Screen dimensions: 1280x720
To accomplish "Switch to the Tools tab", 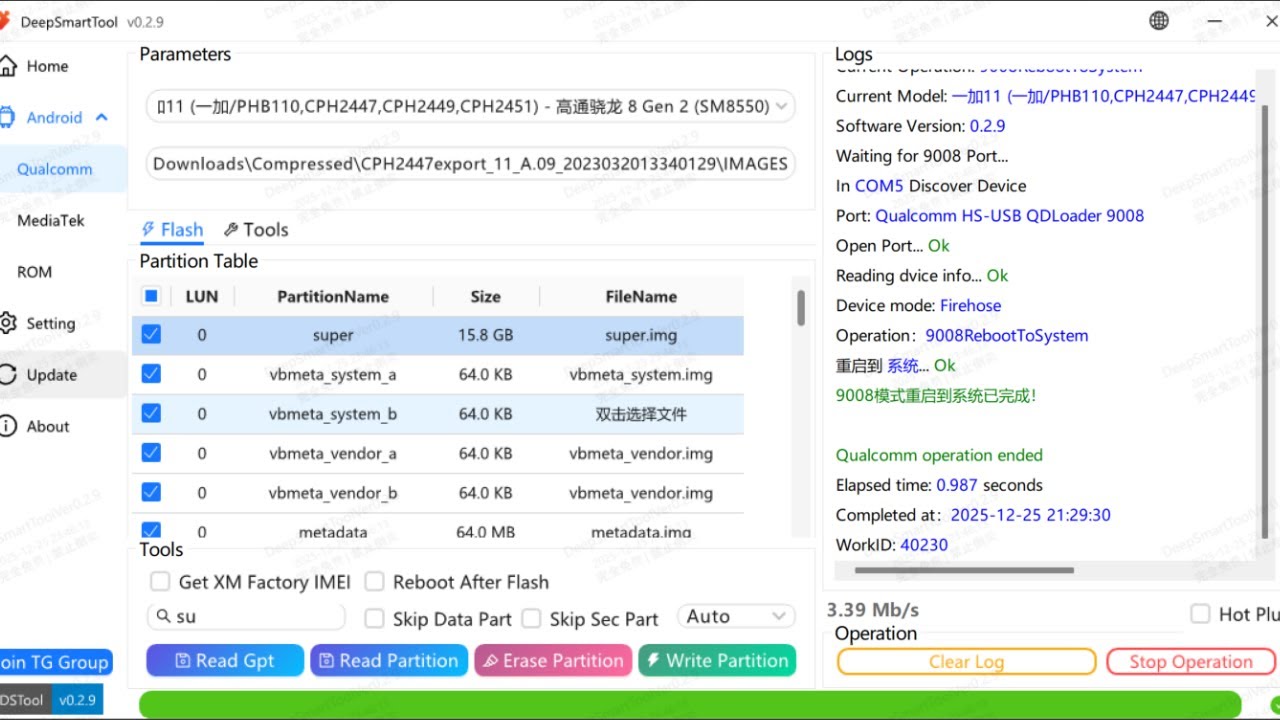I will (256, 230).
